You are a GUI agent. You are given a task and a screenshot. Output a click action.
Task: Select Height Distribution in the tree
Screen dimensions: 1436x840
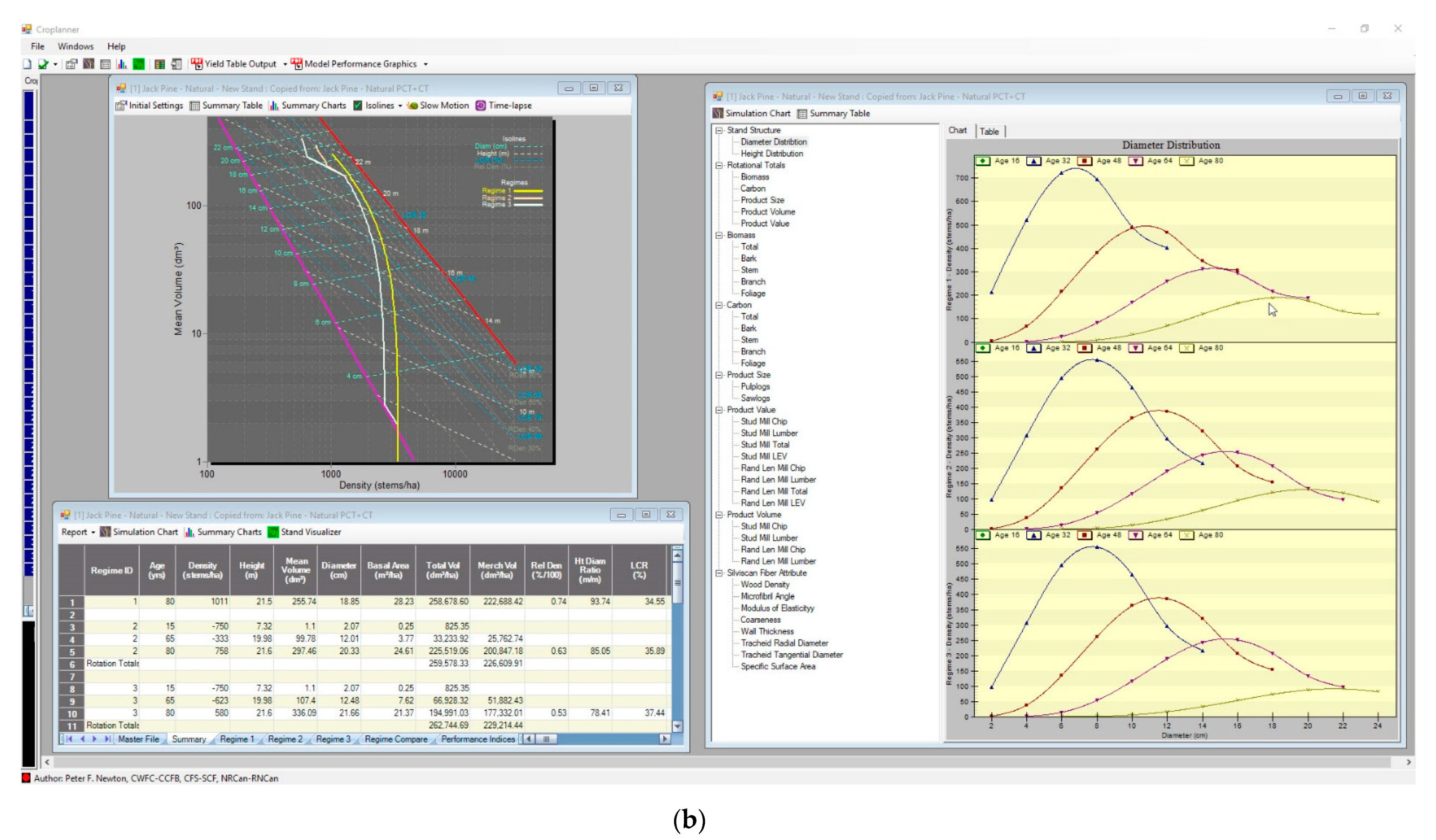[x=771, y=154]
